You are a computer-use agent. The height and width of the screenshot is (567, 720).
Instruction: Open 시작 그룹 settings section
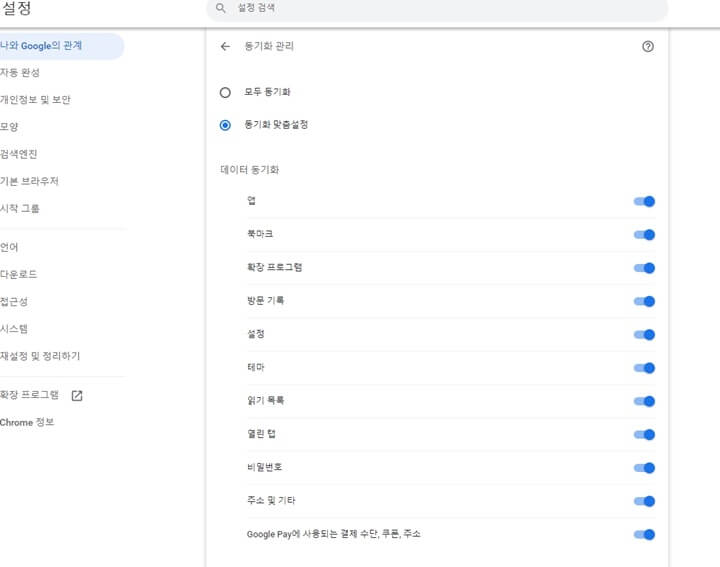point(20,208)
